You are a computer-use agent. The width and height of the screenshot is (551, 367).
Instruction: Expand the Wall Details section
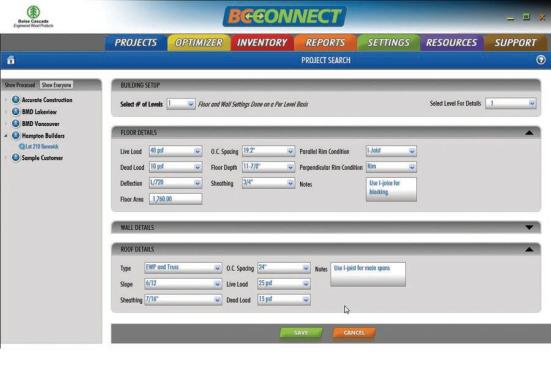pyautogui.click(x=529, y=227)
